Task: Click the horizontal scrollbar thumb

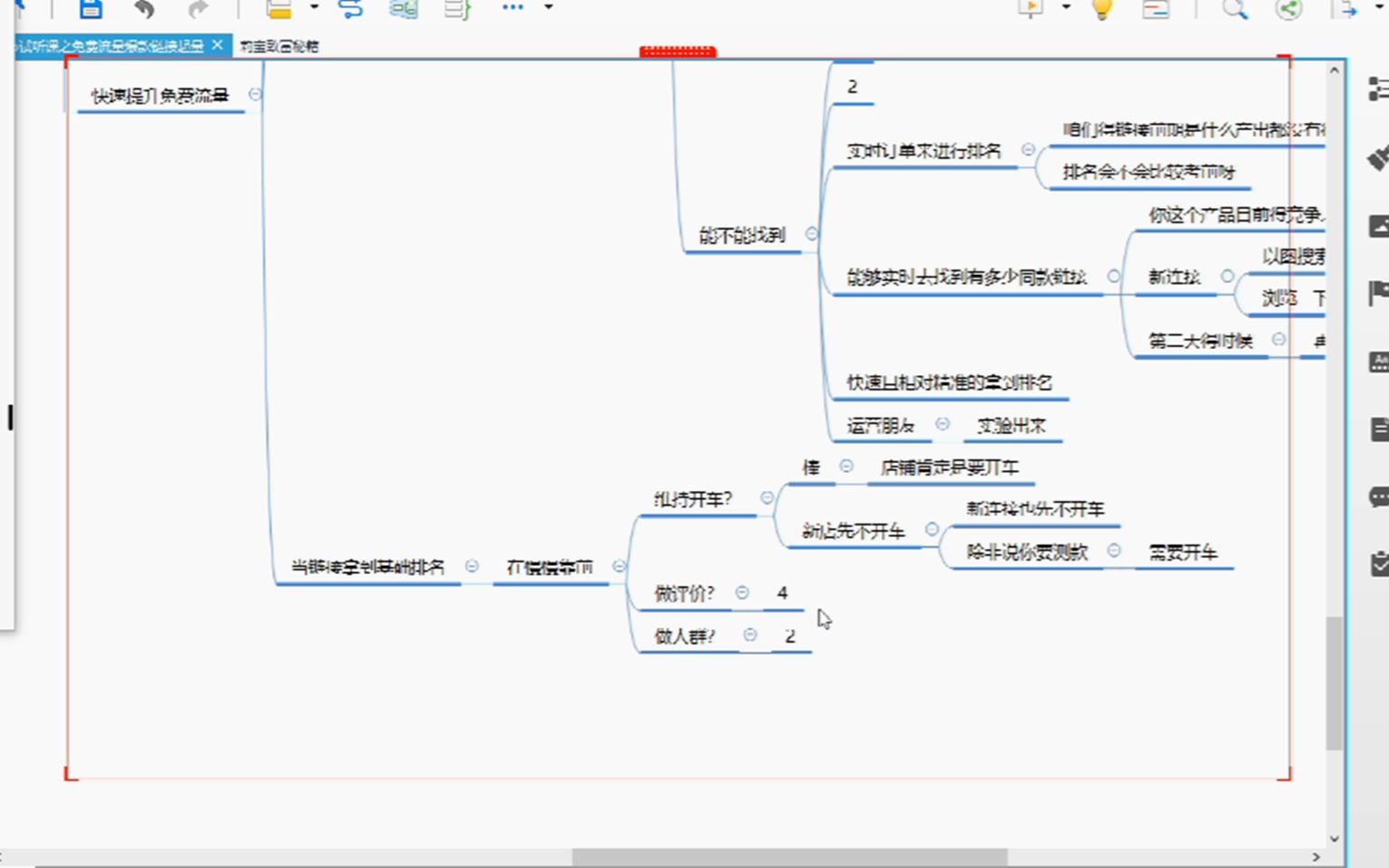Action: pyautogui.click(x=789, y=857)
